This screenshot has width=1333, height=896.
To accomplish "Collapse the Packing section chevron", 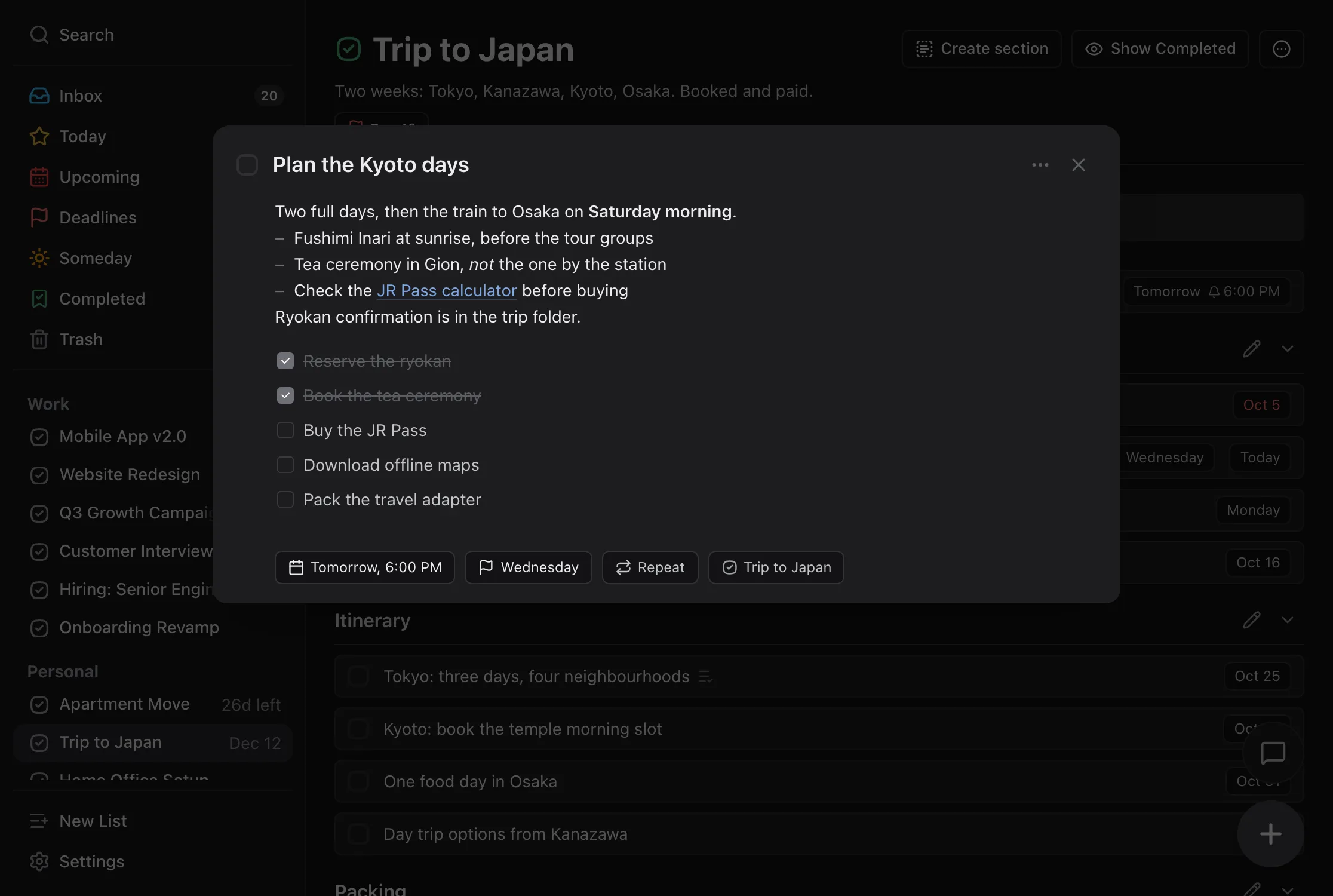I will (1288, 890).
